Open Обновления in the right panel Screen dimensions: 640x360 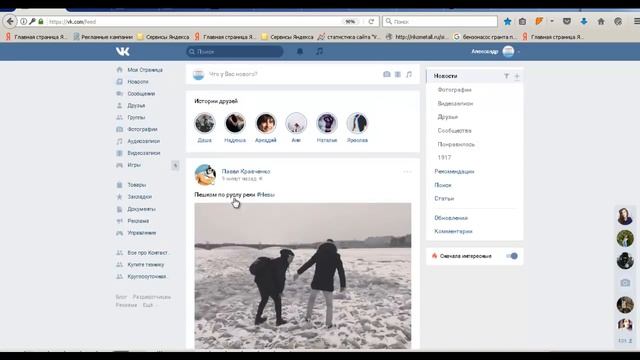click(451, 218)
